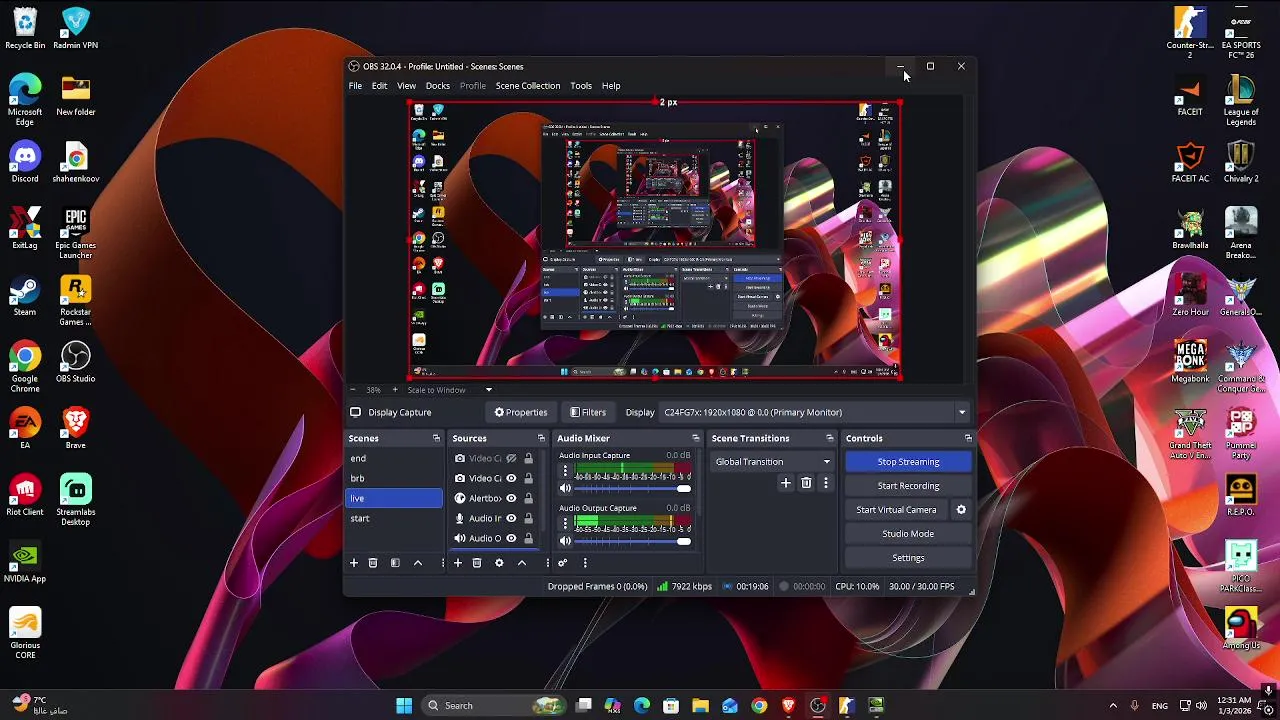
Task: Open source properties gear in Sources toolbar
Action: point(499,563)
